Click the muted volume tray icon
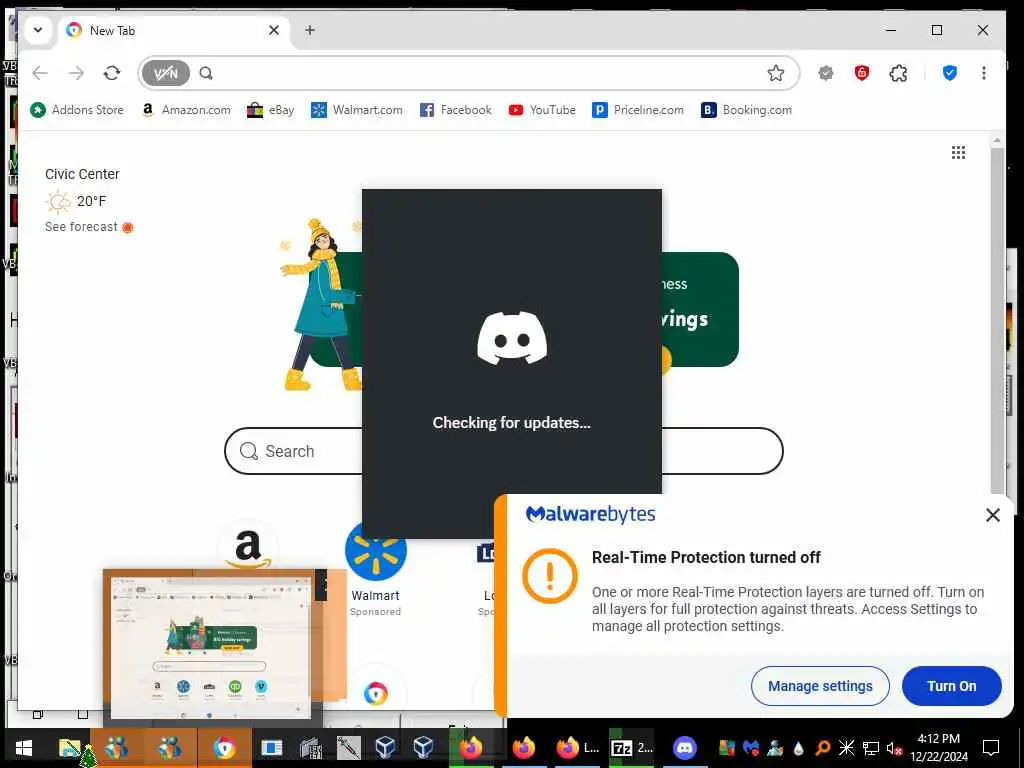 coord(894,748)
